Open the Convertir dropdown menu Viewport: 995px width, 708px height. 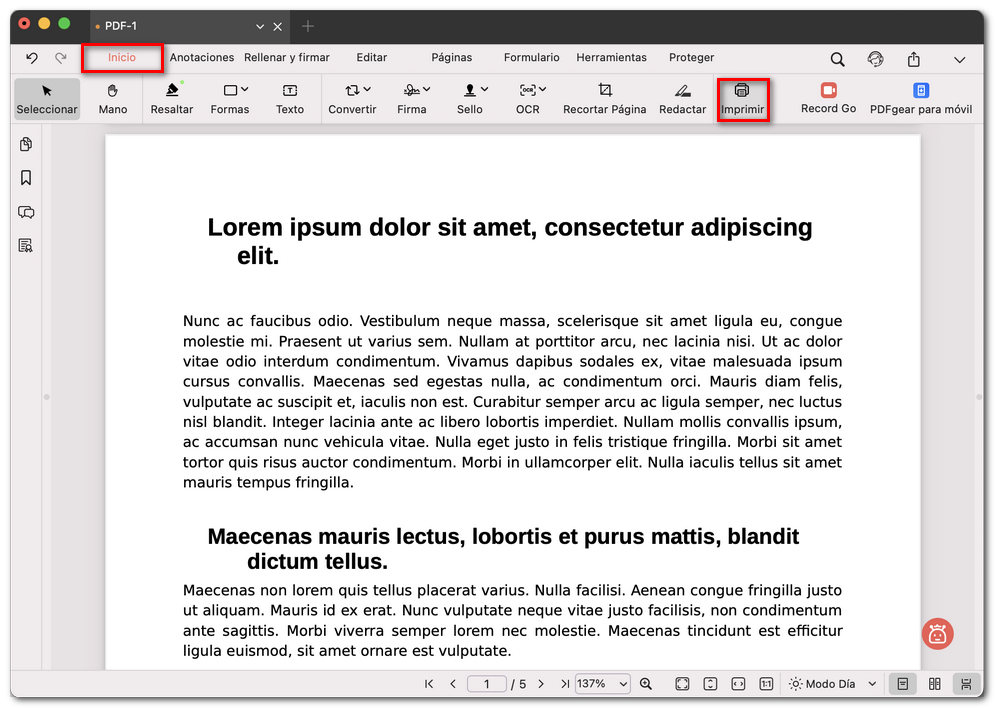coord(352,99)
